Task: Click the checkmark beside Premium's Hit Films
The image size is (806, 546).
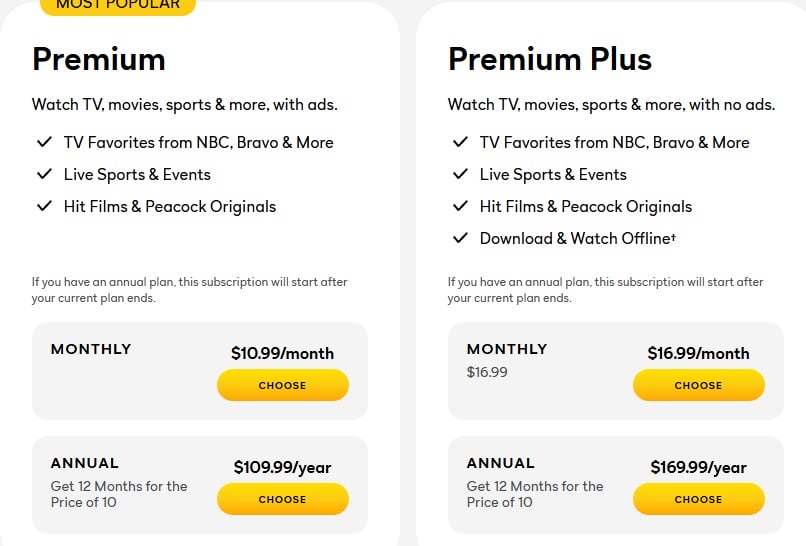Action: pyautogui.click(x=44, y=206)
